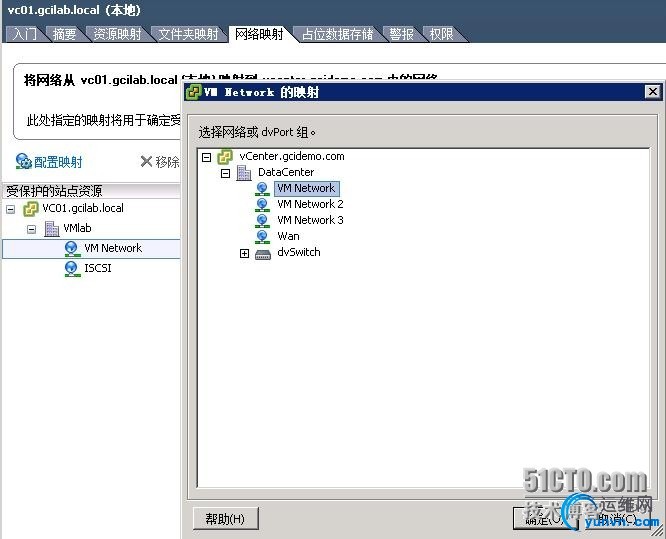This screenshot has height=539, width=666.
Task: Click the dialog title bar vSphere icon
Action: (x=193, y=92)
